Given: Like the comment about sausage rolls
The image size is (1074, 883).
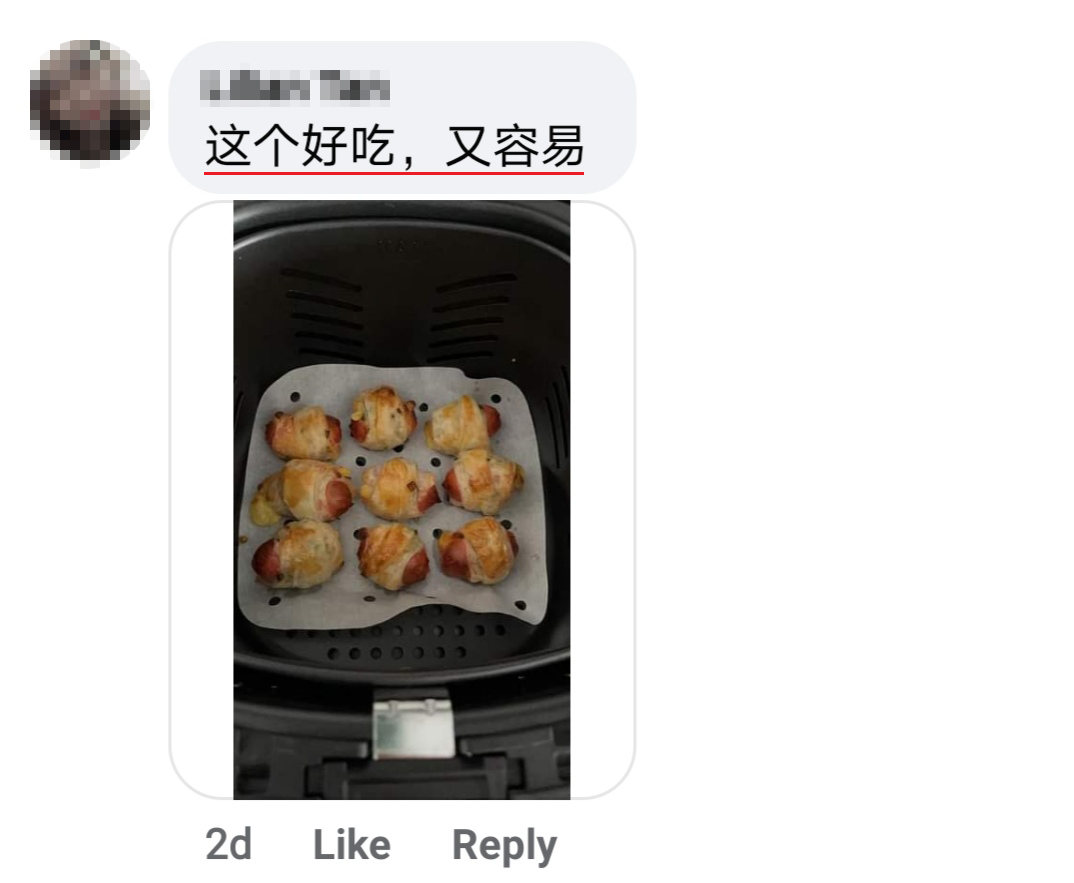Looking at the screenshot, I should (x=351, y=844).
